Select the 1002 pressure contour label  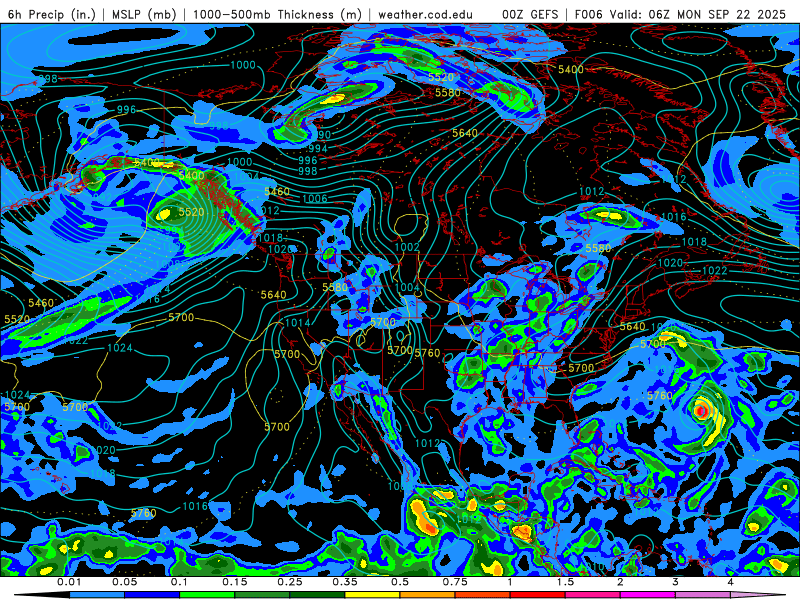[407, 247]
